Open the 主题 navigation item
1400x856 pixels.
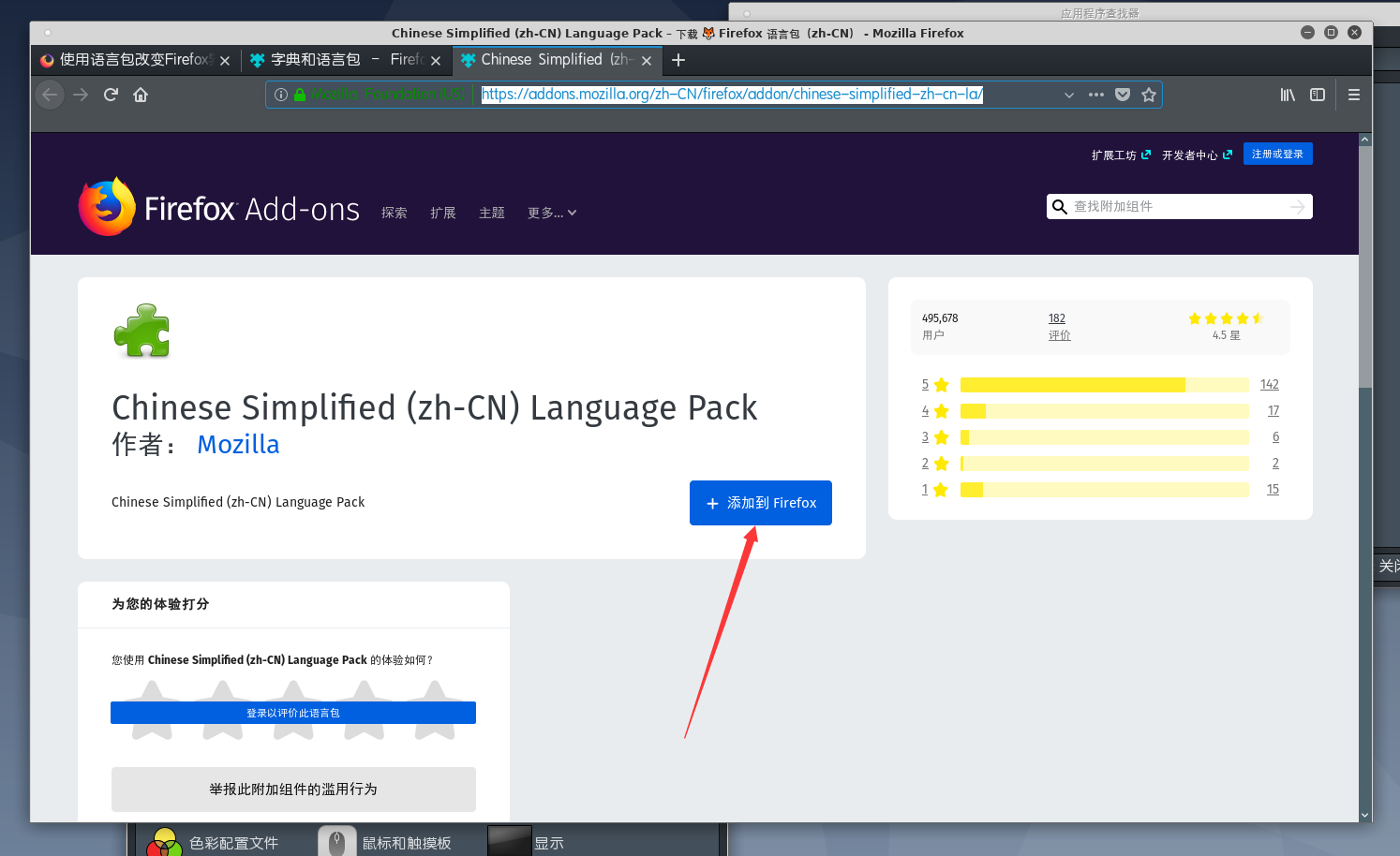(x=492, y=214)
